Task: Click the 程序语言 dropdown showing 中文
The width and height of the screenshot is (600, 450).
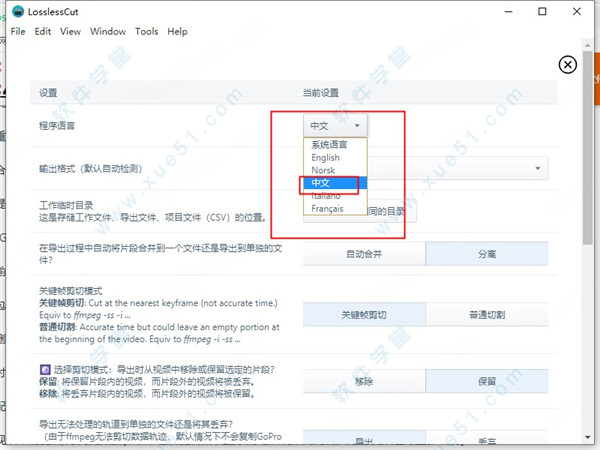Action: pyautogui.click(x=336, y=126)
